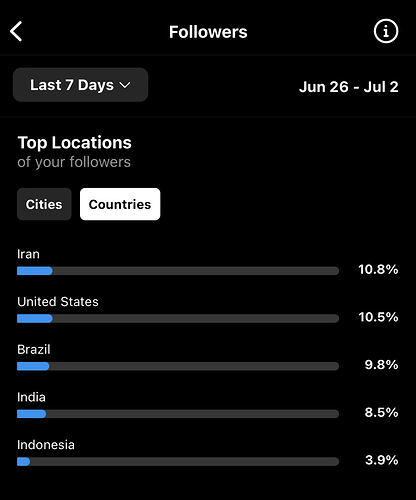Select the Brazil country label
The height and width of the screenshot is (500, 416).
click(34, 349)
